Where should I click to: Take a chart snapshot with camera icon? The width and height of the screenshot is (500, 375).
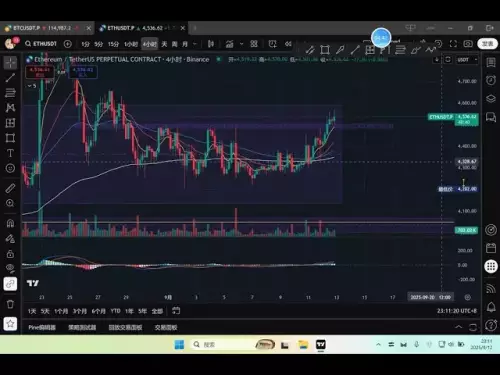click(x=468, y=44)
